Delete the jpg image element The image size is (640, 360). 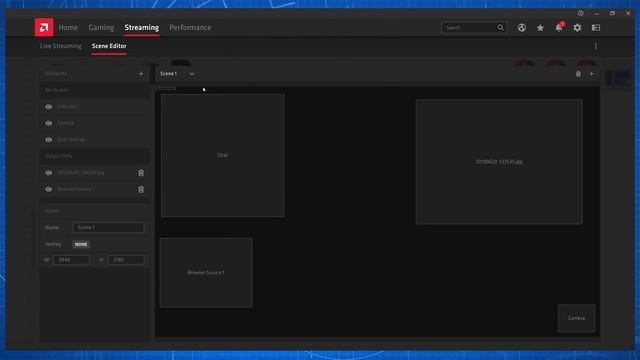click(141, 173)
